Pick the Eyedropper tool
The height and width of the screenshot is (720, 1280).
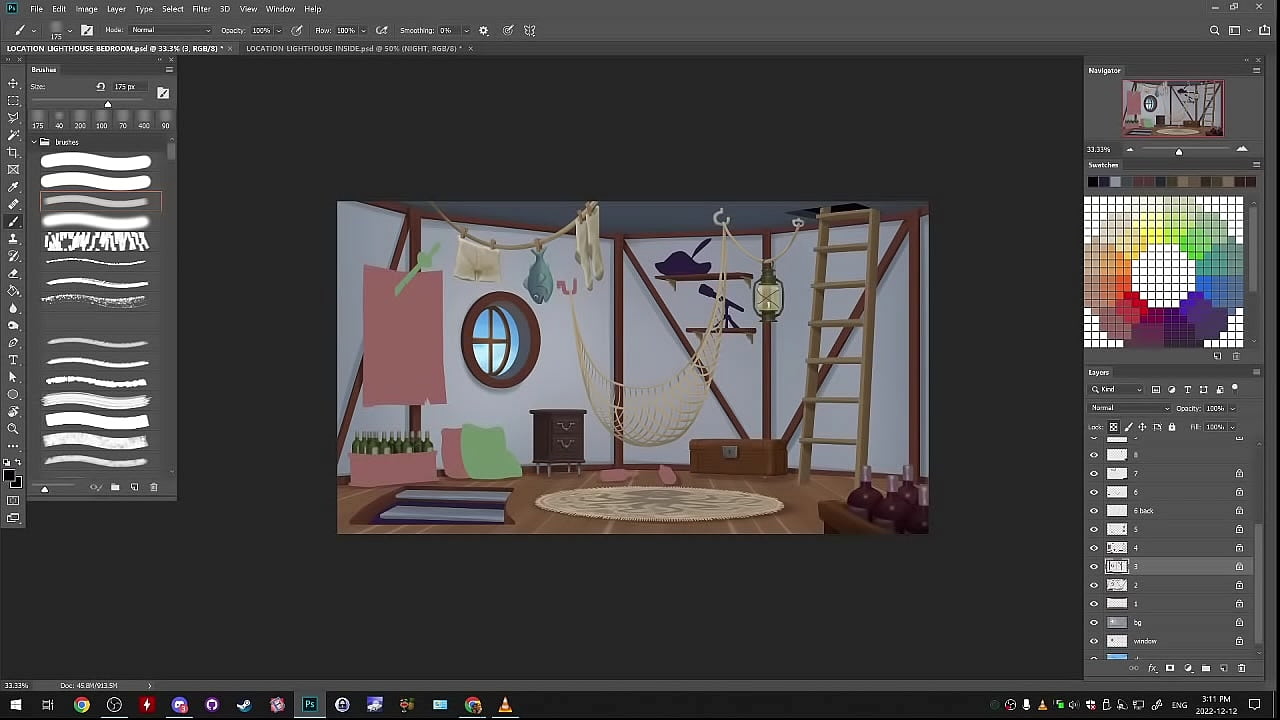point(13,187)
